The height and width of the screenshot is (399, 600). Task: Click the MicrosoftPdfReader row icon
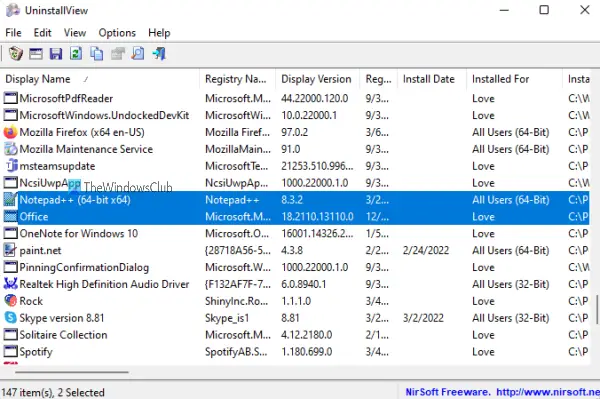pyautogui.click(x=11, y=98)
